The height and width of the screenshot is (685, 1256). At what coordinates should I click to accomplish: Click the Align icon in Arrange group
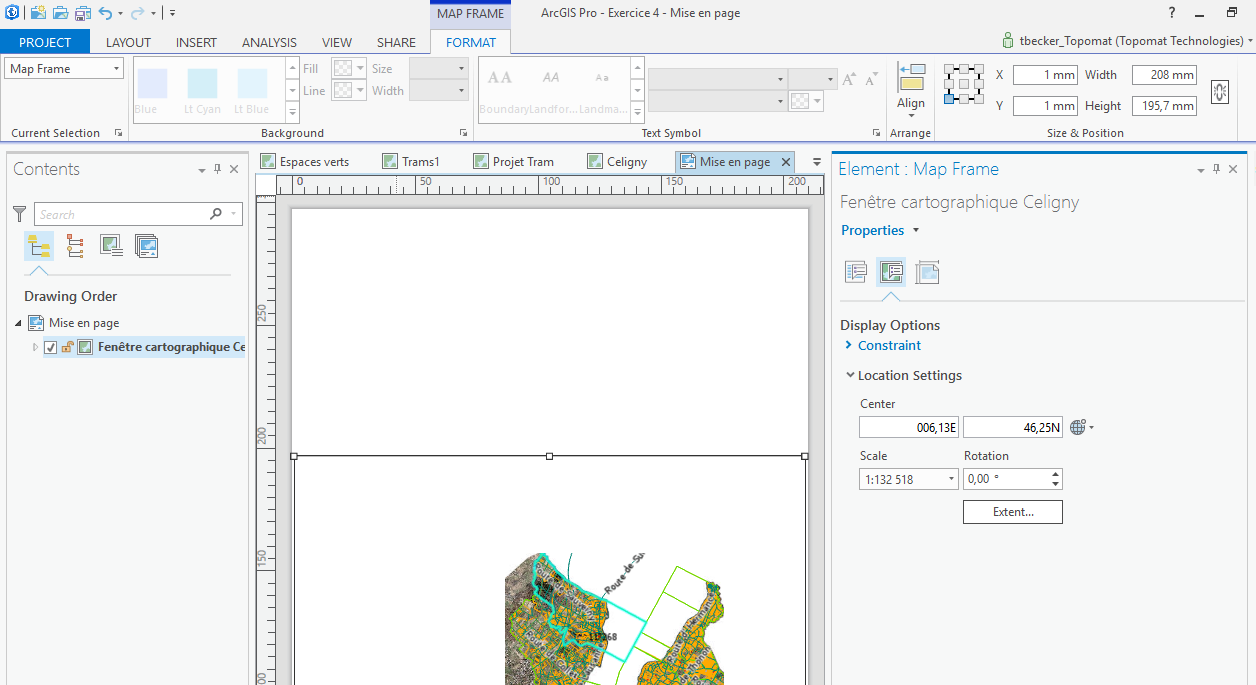coord(911,89)
